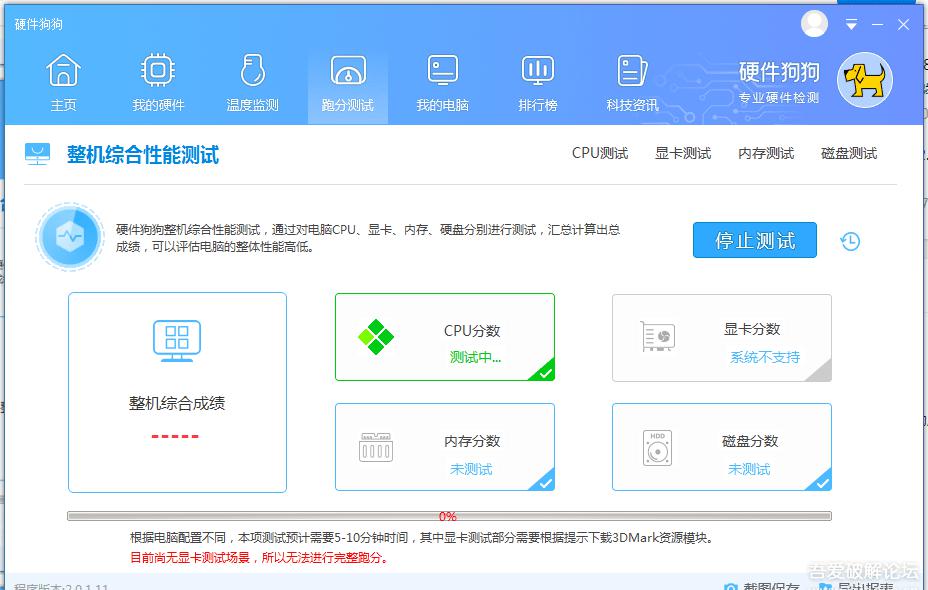Click the benchmark description paragraph

[x=368, y=238]
